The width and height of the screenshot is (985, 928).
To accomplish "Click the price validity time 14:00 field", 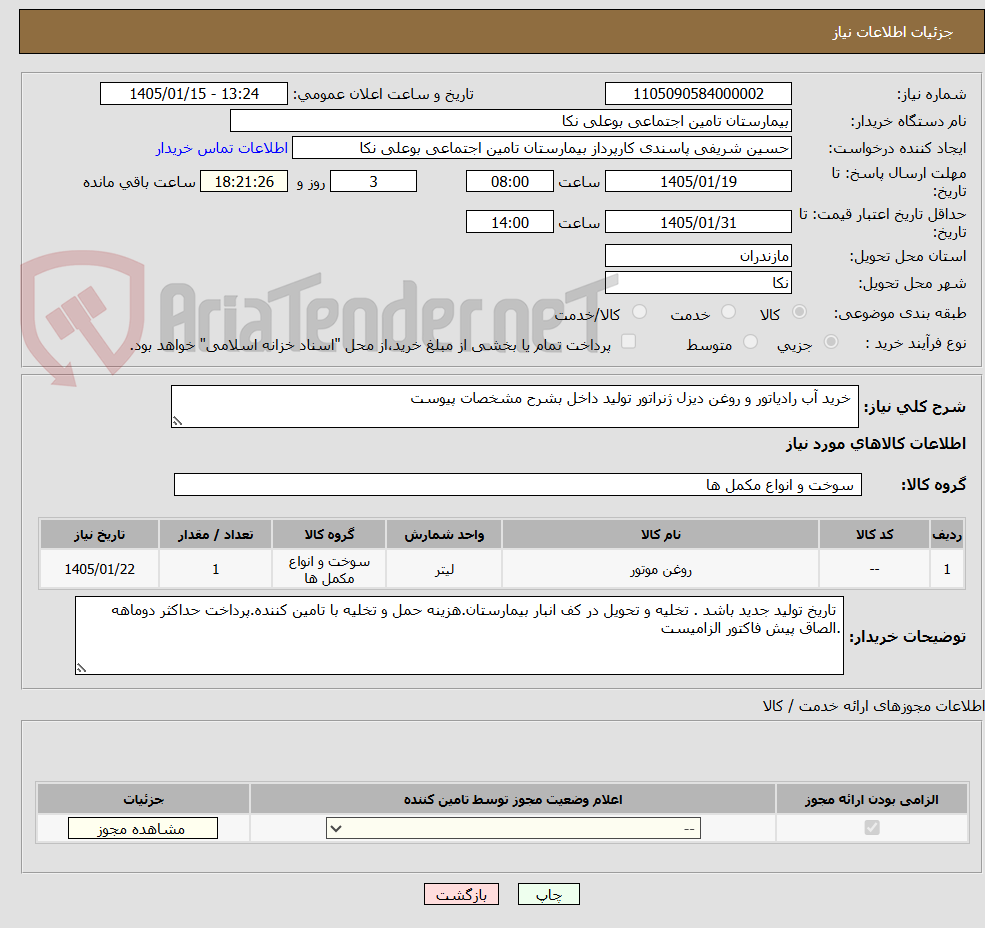I will (x=509, y=222).
